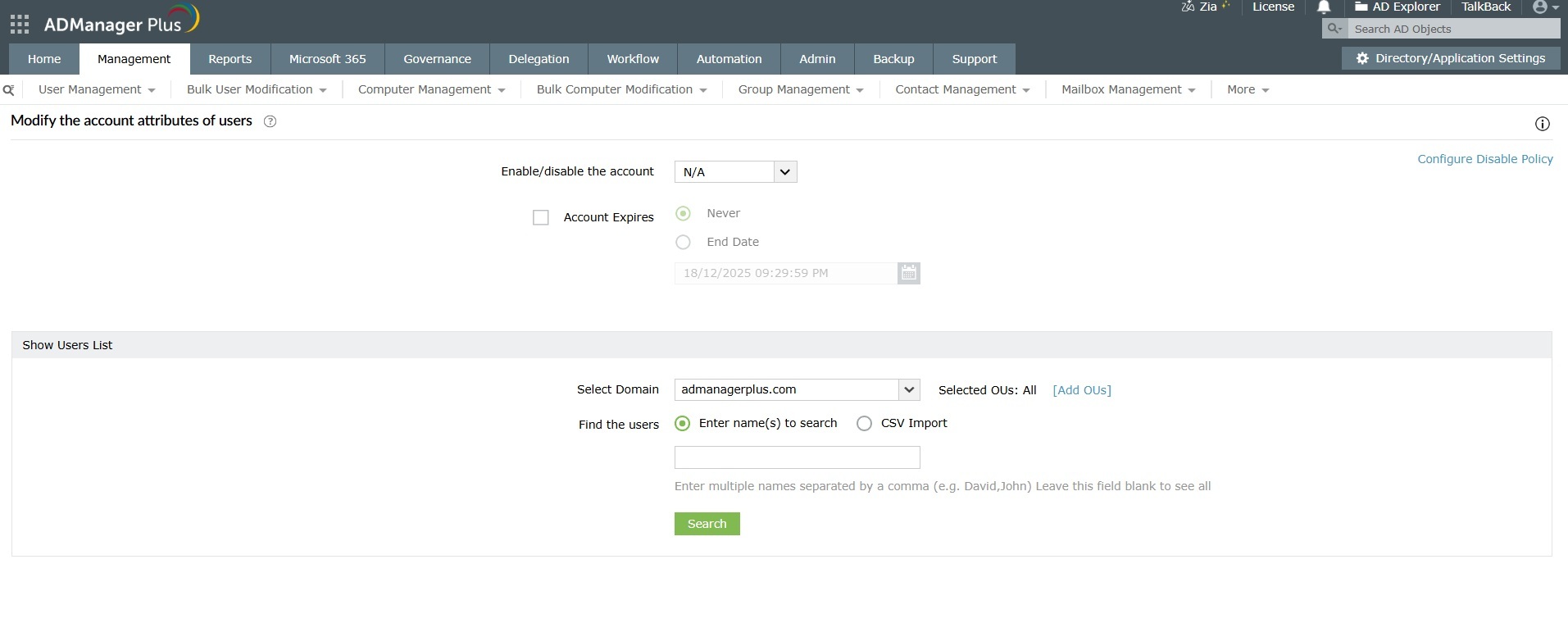Image resolution: width=1568 pixels, height=623 pixels.
Task: Switch to the Delegation tab
Action: click(x=539, y=59)
